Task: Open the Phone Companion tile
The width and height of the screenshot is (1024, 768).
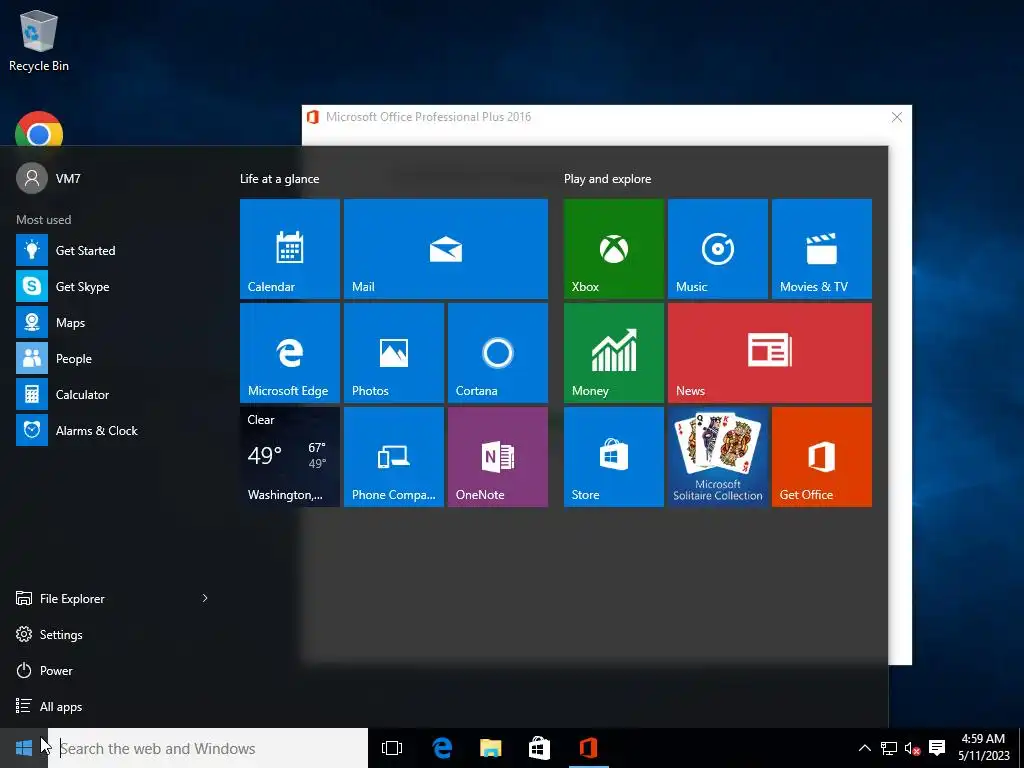Action: 394,456
